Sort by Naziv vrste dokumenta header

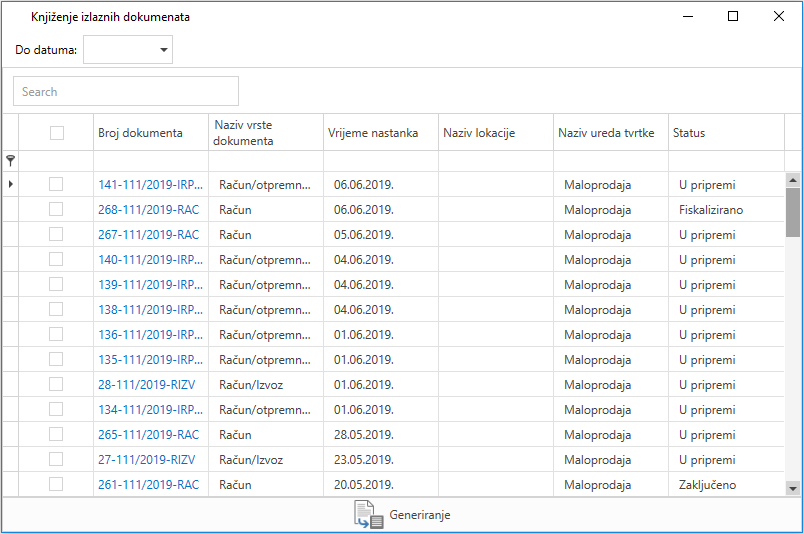pos(266,133)
